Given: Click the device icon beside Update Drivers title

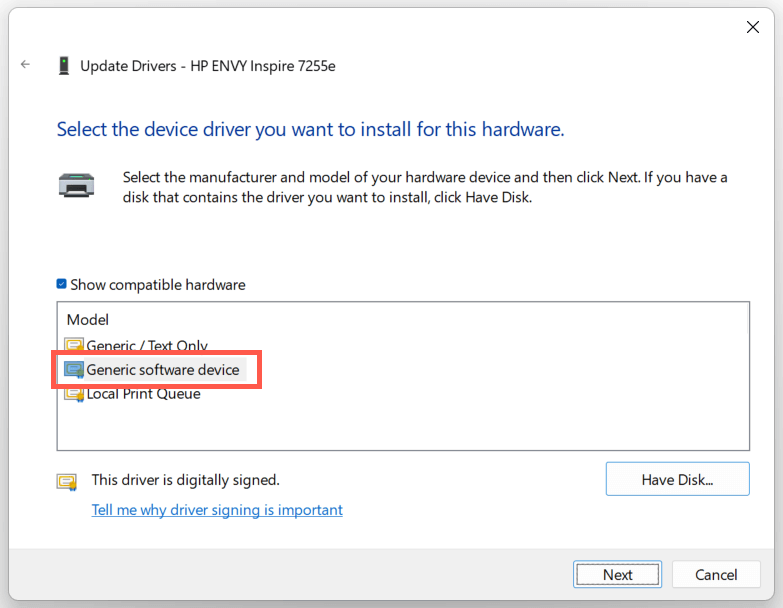Looking at the screenshot, I should click(x=64, y=66).
